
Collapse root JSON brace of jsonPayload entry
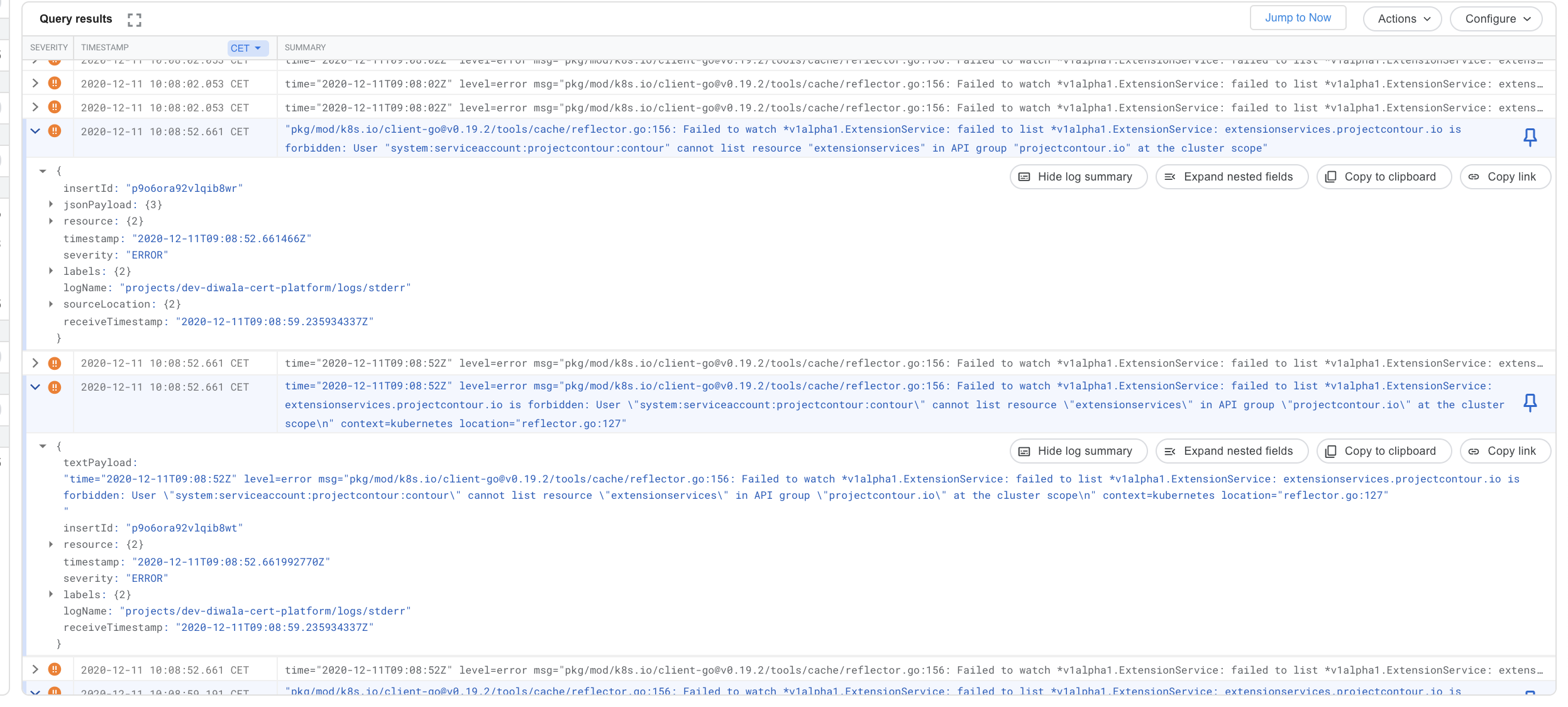43,171
